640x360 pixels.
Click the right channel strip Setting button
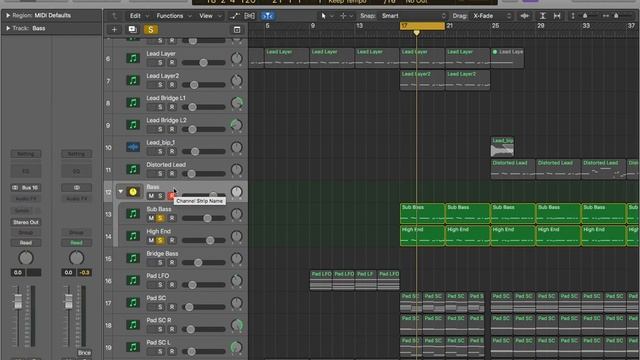point(76,154)
